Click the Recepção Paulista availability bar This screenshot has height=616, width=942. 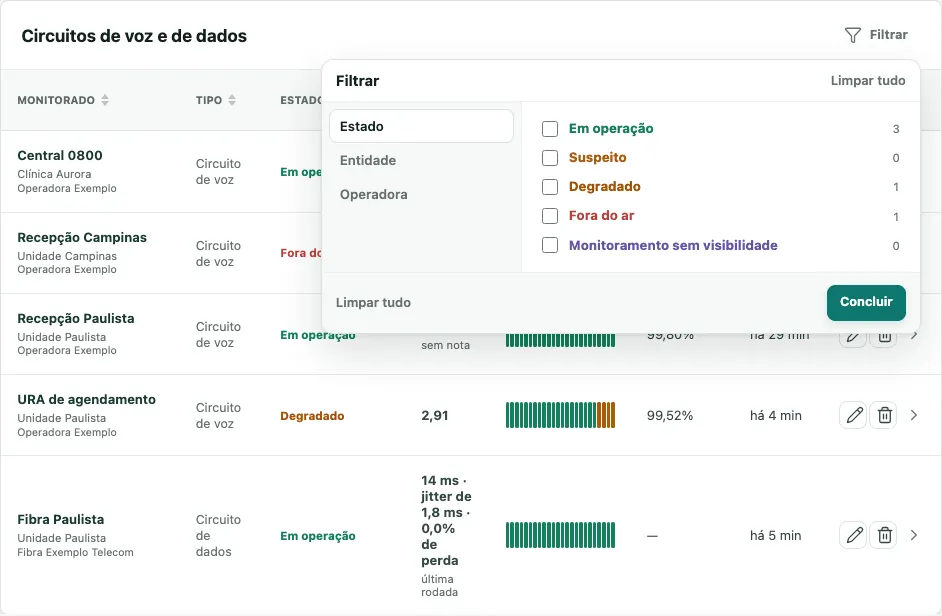pyautogui.click(x=560, y=341)
